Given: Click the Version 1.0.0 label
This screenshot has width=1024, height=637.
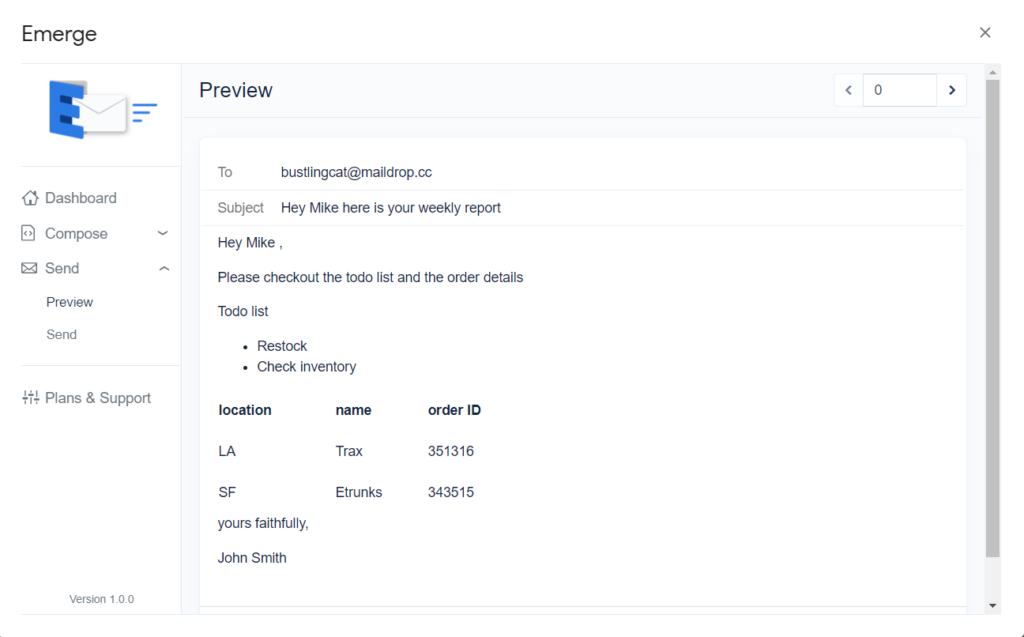Looking at the screenshot, I should click(x=101, y=599).
